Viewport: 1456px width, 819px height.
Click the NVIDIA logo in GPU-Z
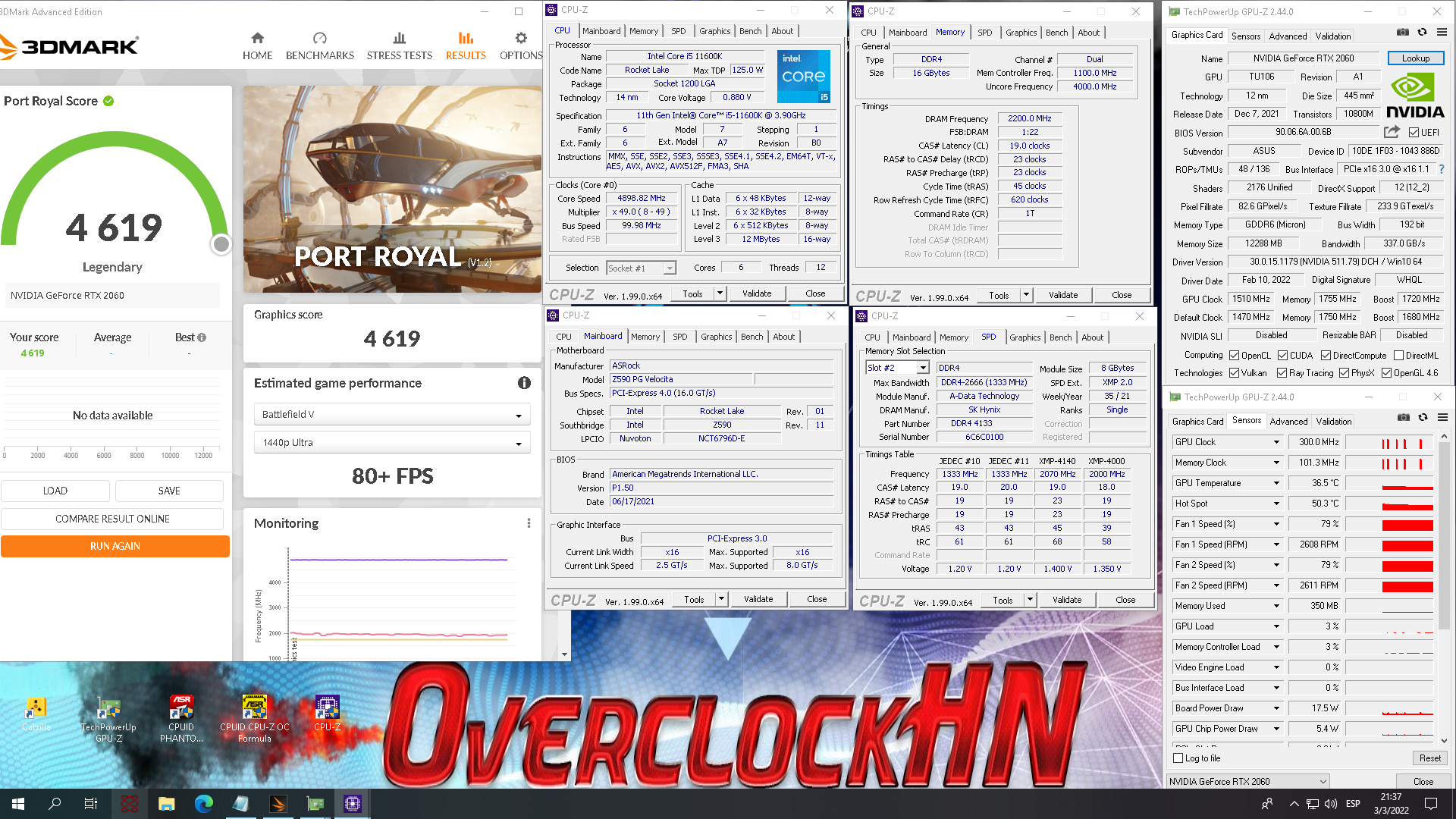1415,96
